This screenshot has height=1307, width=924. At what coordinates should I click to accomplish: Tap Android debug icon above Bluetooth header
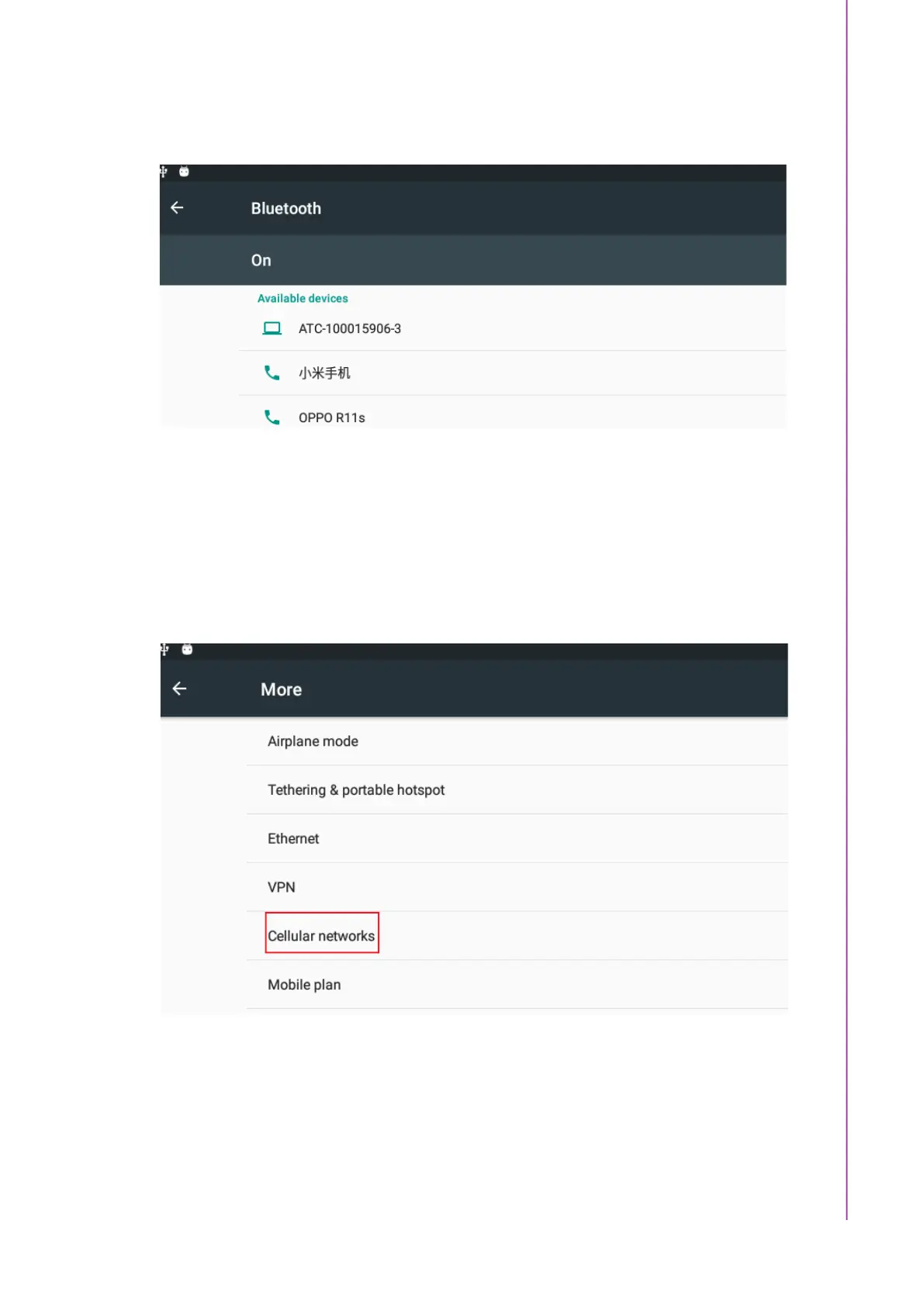click(184, 172)
